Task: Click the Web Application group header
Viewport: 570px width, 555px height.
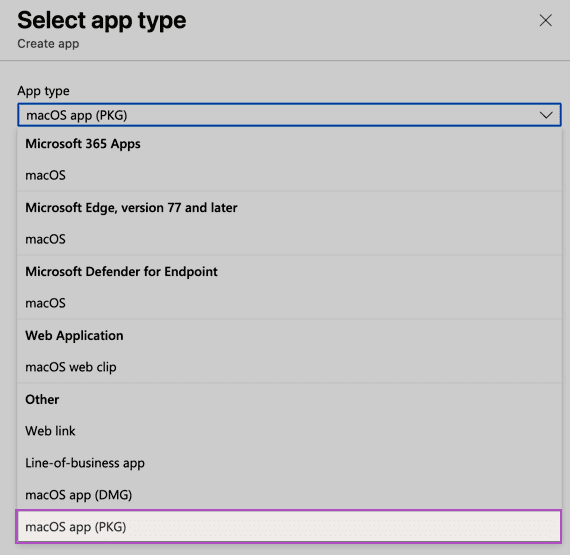Action: click(x=74, y=336)
